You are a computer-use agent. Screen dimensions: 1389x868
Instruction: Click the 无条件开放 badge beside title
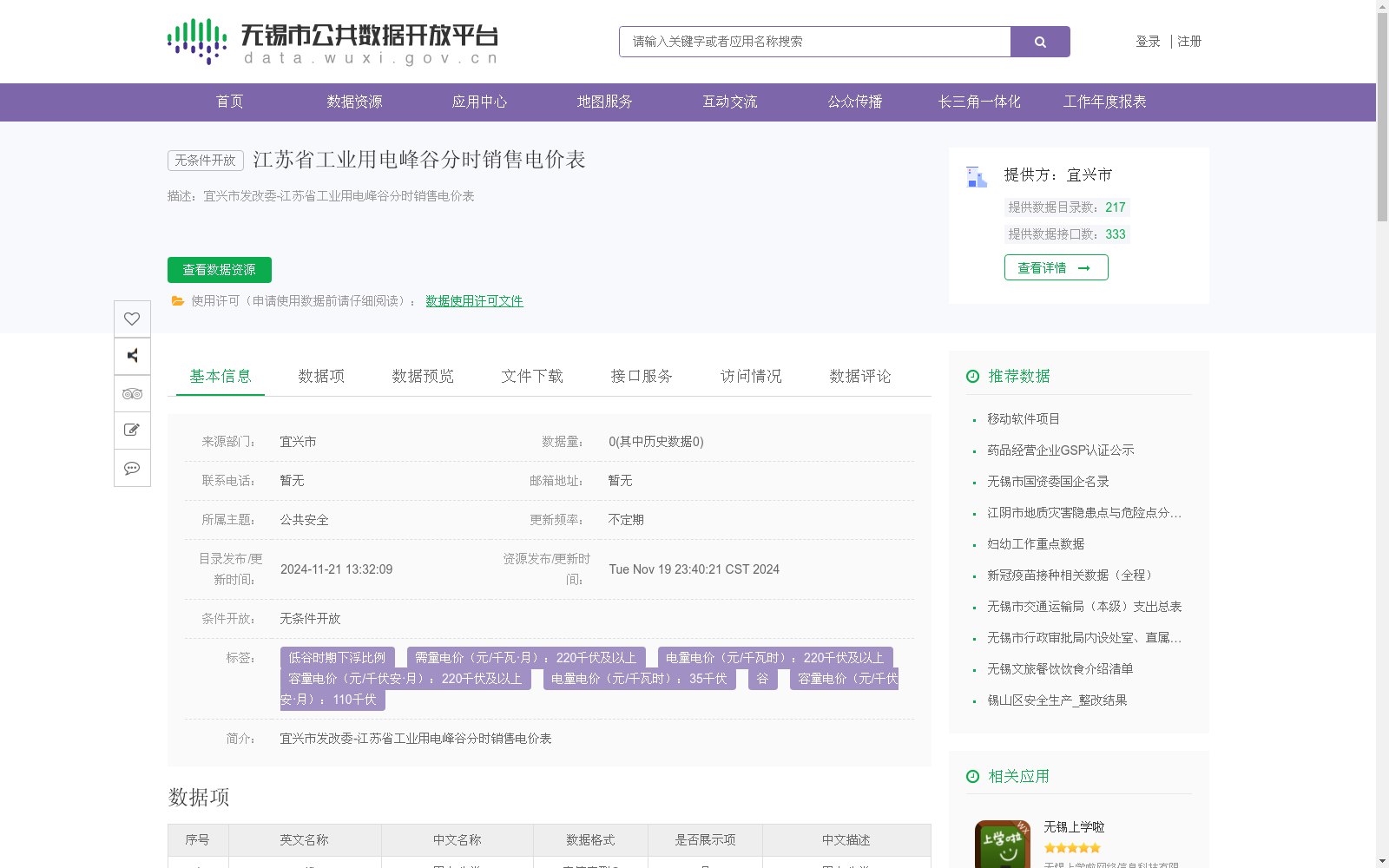tap(205, 161)
